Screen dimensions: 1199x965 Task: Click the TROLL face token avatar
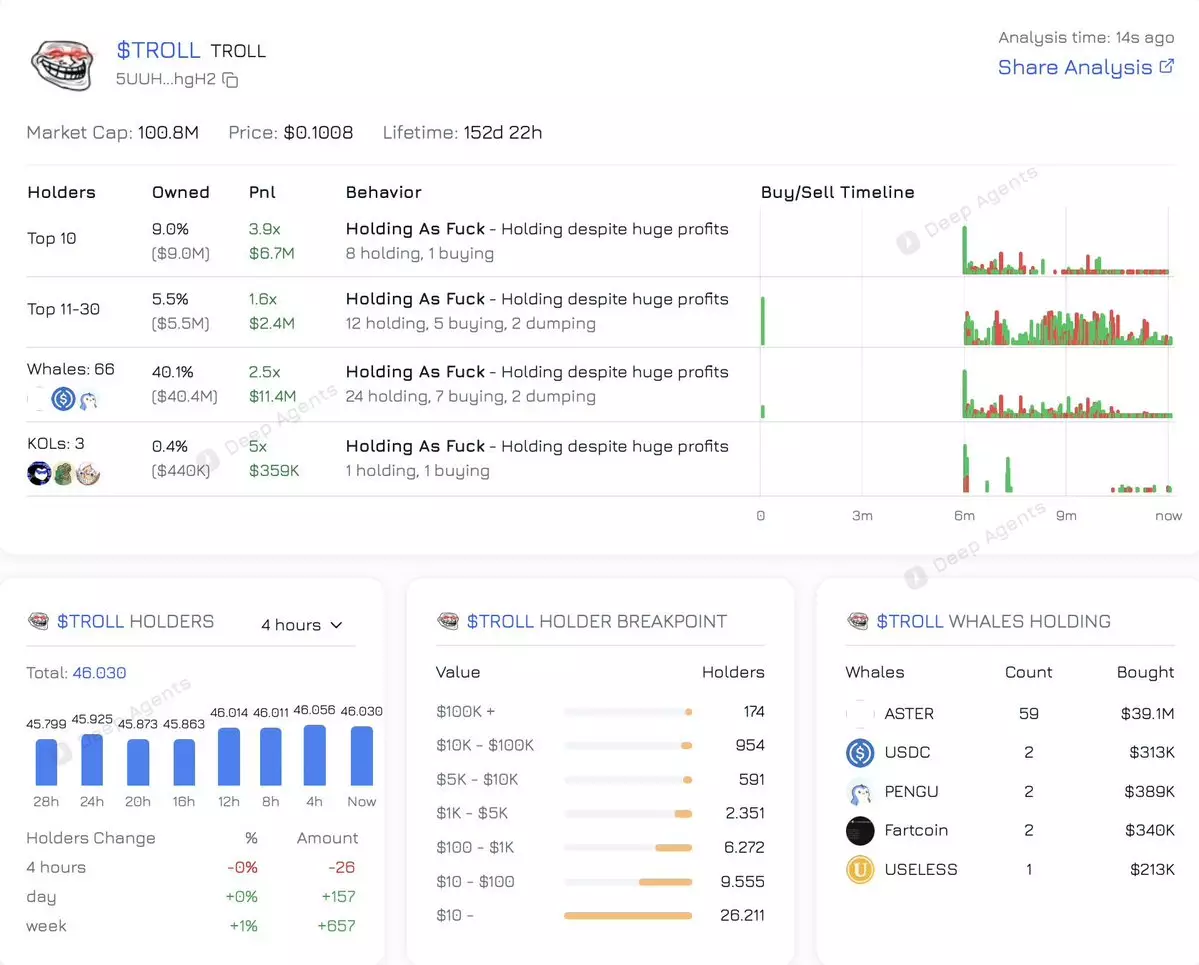(61, 65)
